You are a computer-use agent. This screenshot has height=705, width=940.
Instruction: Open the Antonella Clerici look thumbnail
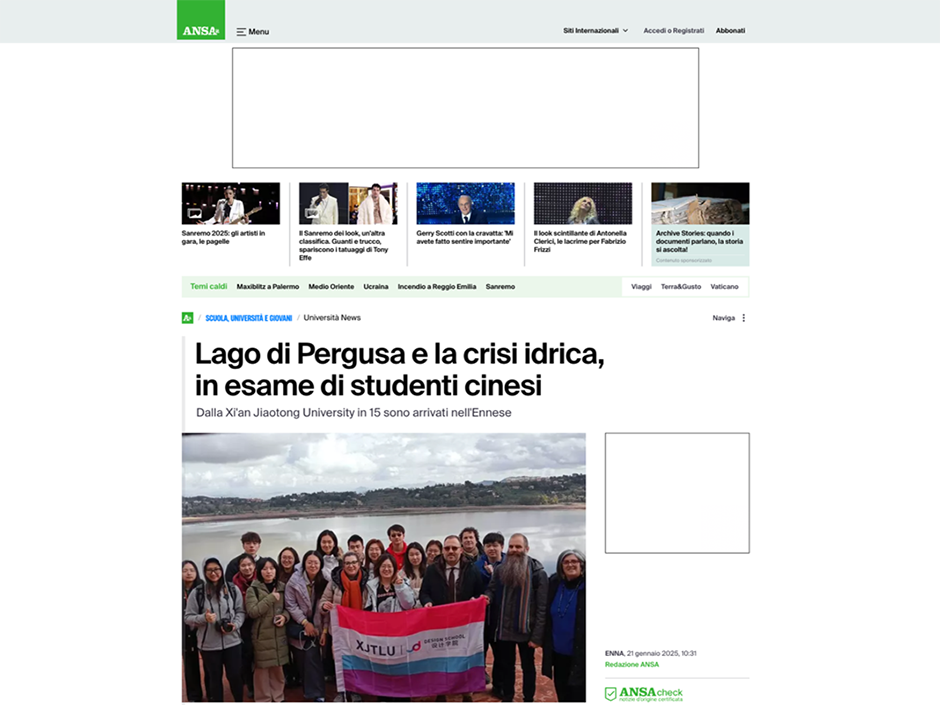coord(583,203)
